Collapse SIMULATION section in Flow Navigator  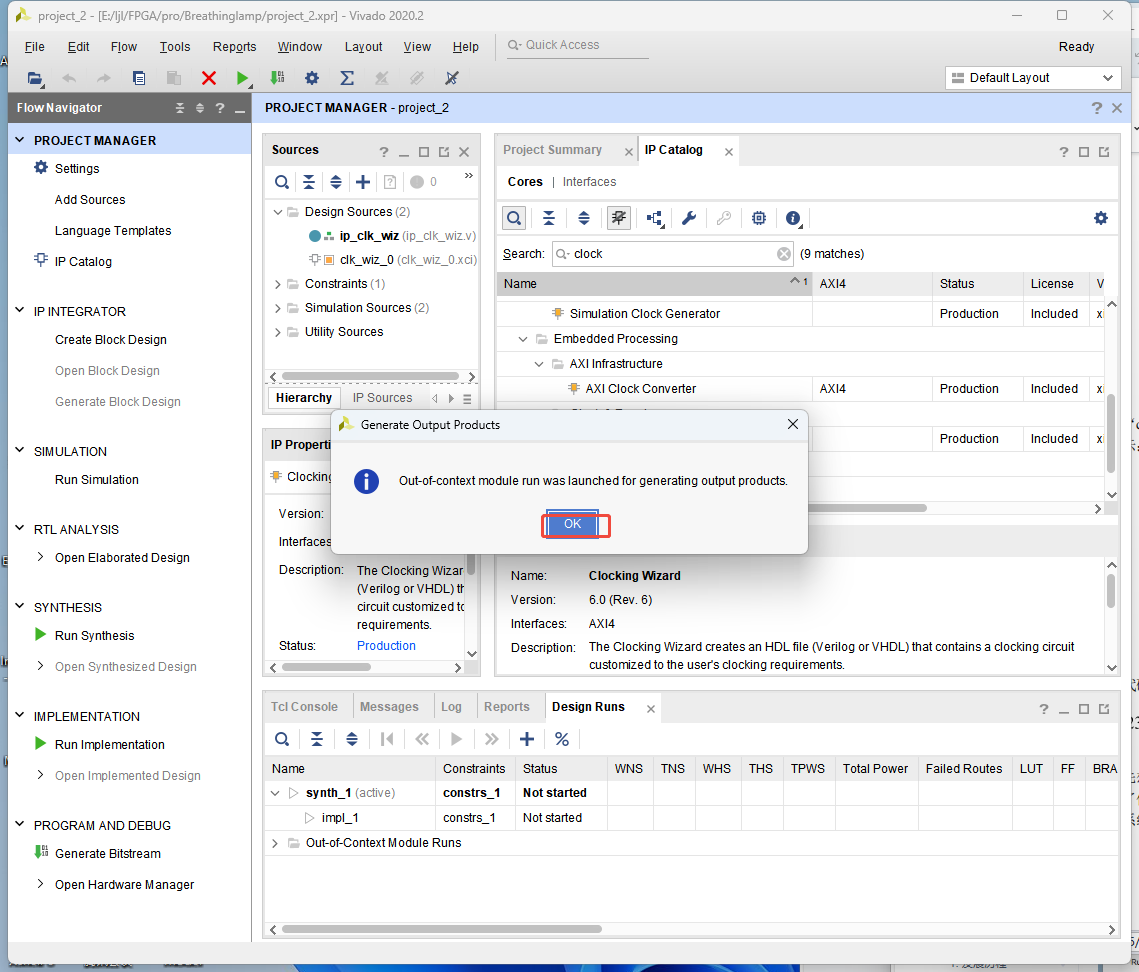point(20,450)
